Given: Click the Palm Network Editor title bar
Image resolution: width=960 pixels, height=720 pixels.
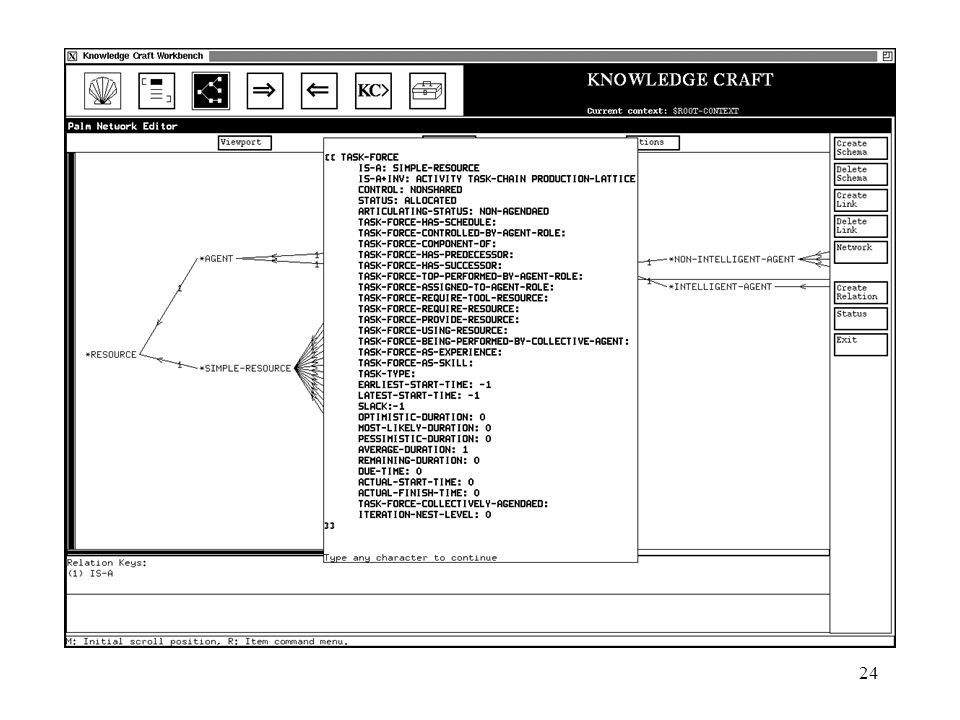Looking at the screenshot, I should [x=478, y=126].
